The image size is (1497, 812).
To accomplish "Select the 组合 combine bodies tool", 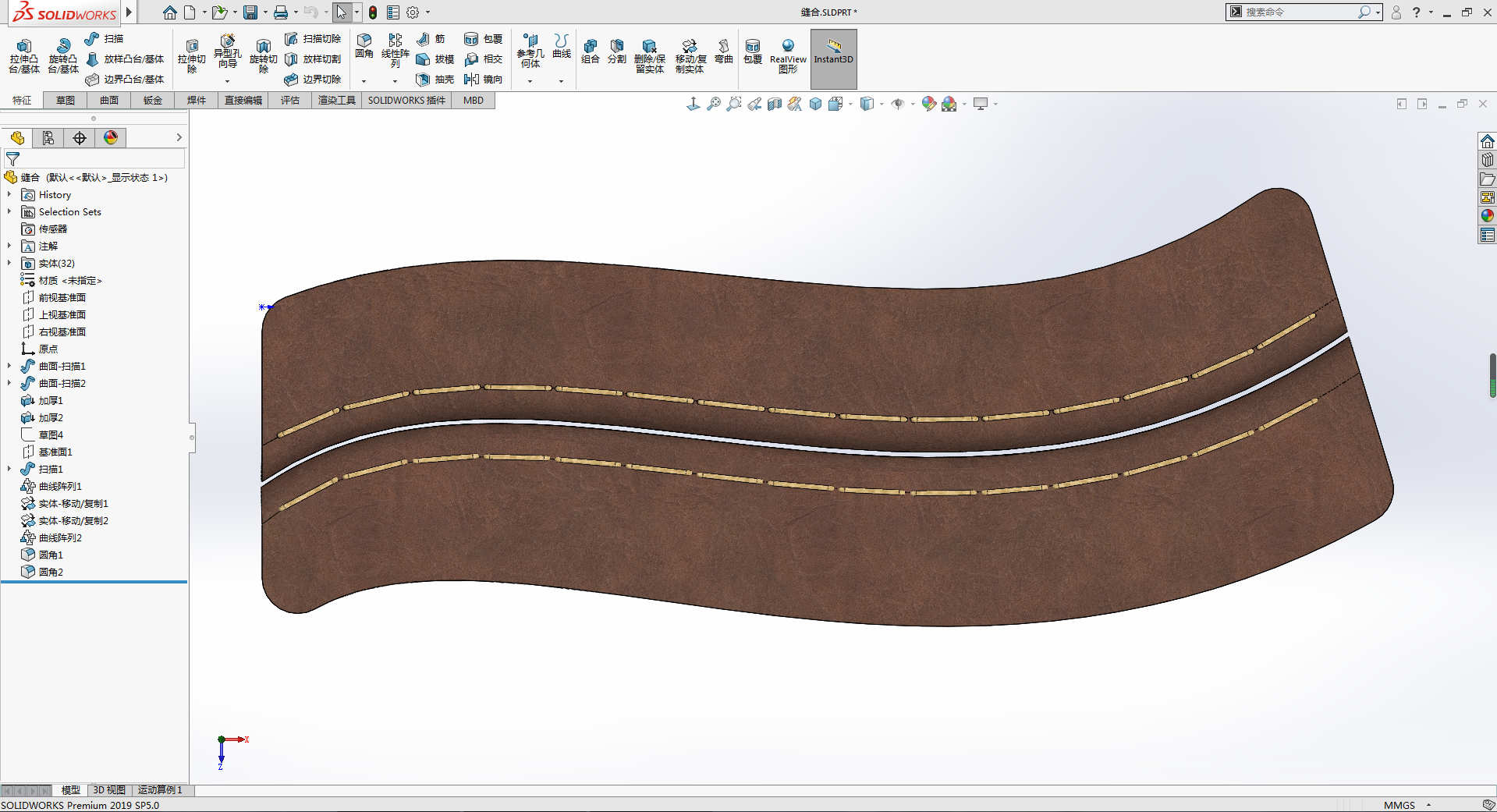I will [591, 51].
